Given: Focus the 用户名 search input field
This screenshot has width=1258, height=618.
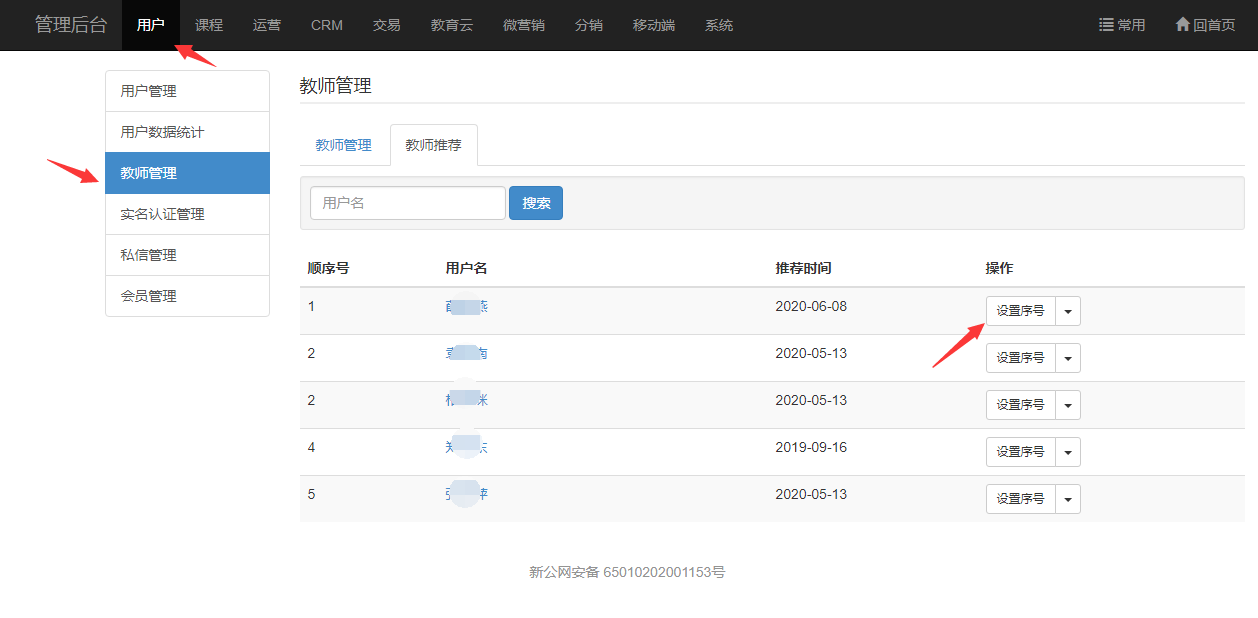Looking at the screenshot, I should point(407,203).
